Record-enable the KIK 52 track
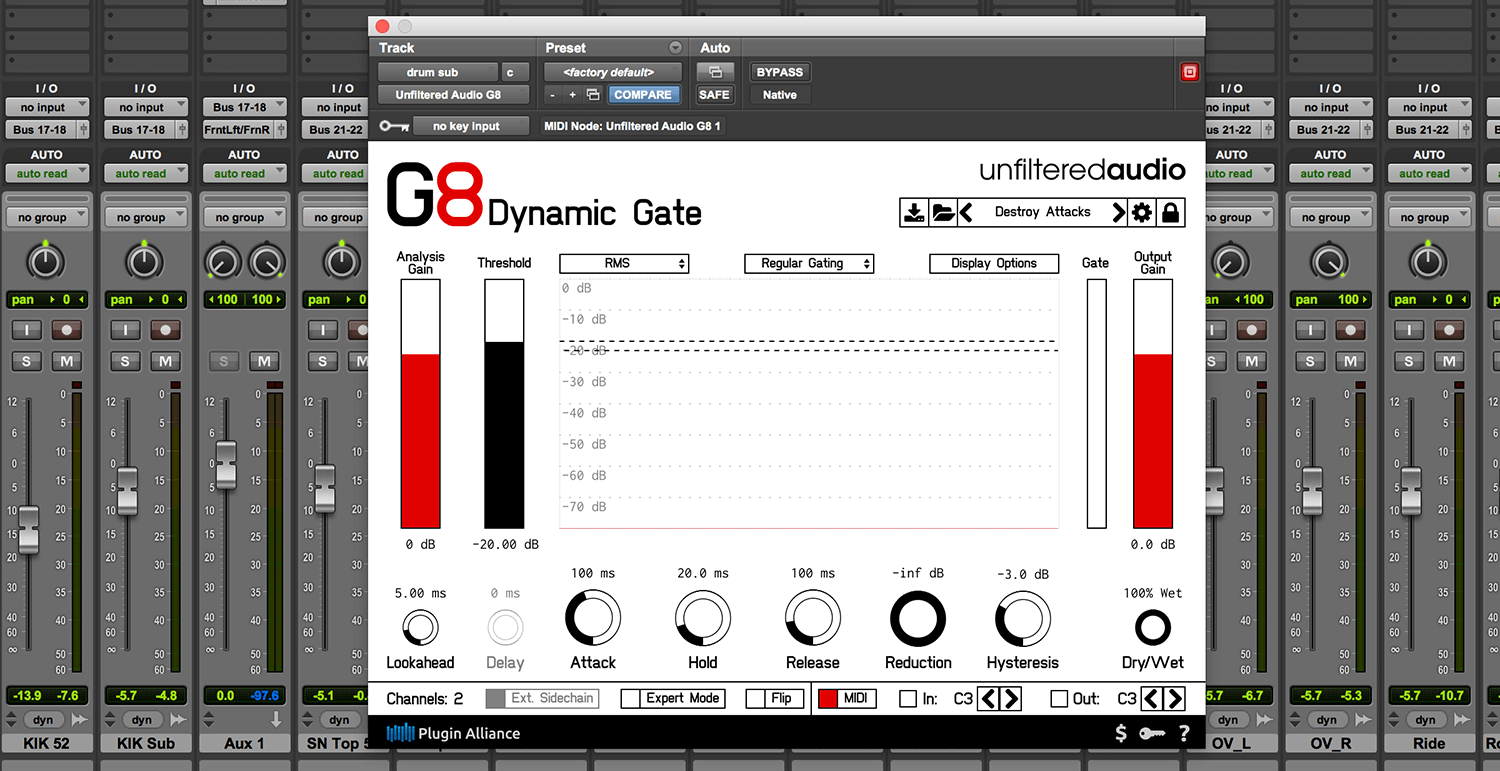The image size is (1500, 771). (x=67, y=330)
